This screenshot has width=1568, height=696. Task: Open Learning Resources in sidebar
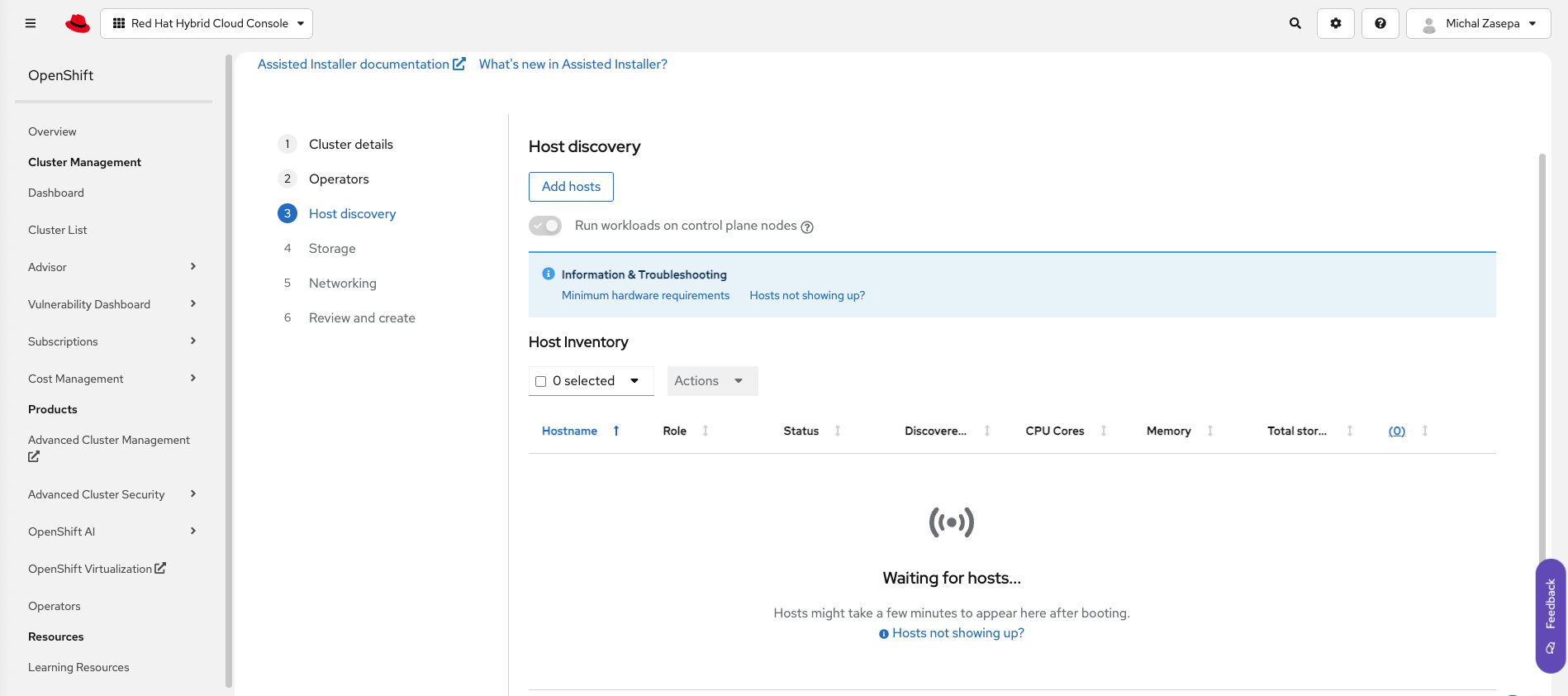point(78,667)
